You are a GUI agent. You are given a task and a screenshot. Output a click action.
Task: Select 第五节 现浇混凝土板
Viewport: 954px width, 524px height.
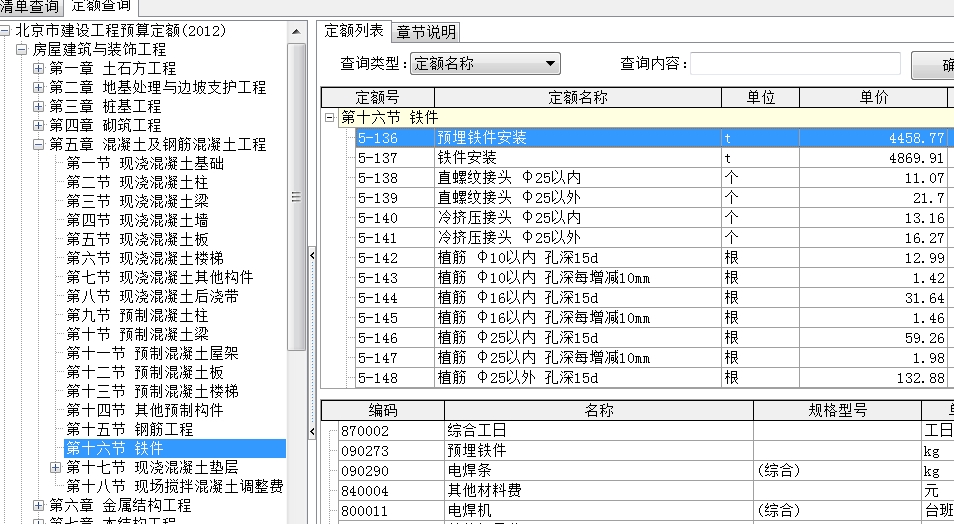point(137,239)
